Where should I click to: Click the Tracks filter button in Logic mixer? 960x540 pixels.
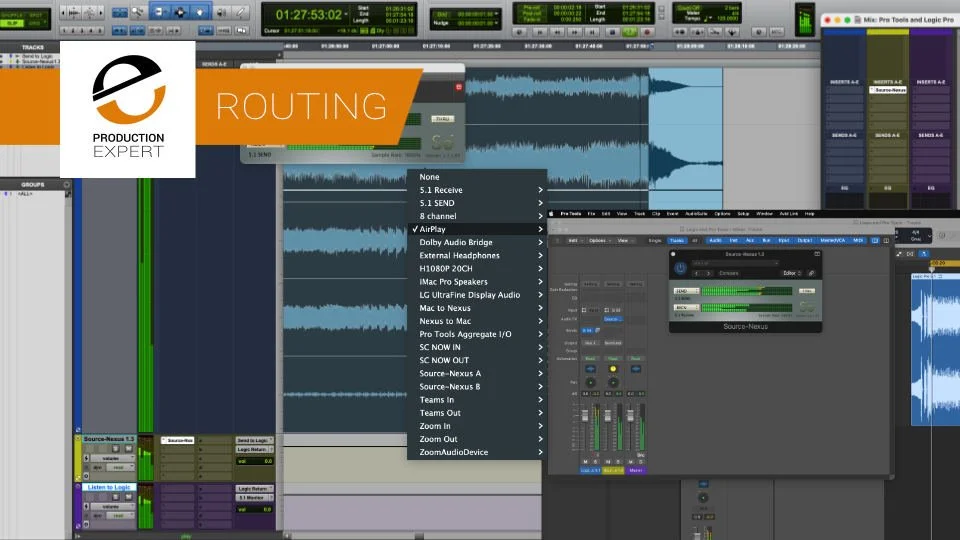point(677,241)
